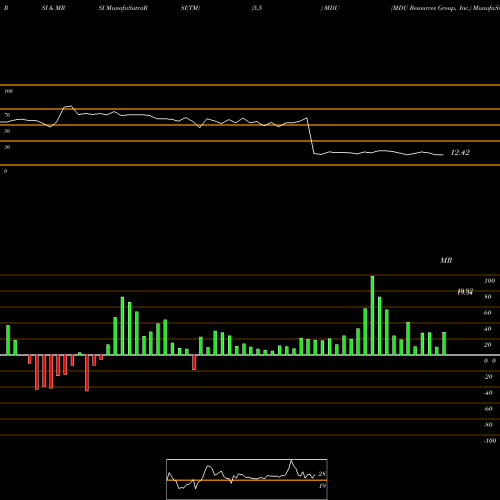500x500 pixels.
Task: Click the value 19 in the mini chart
Action: 322,486
